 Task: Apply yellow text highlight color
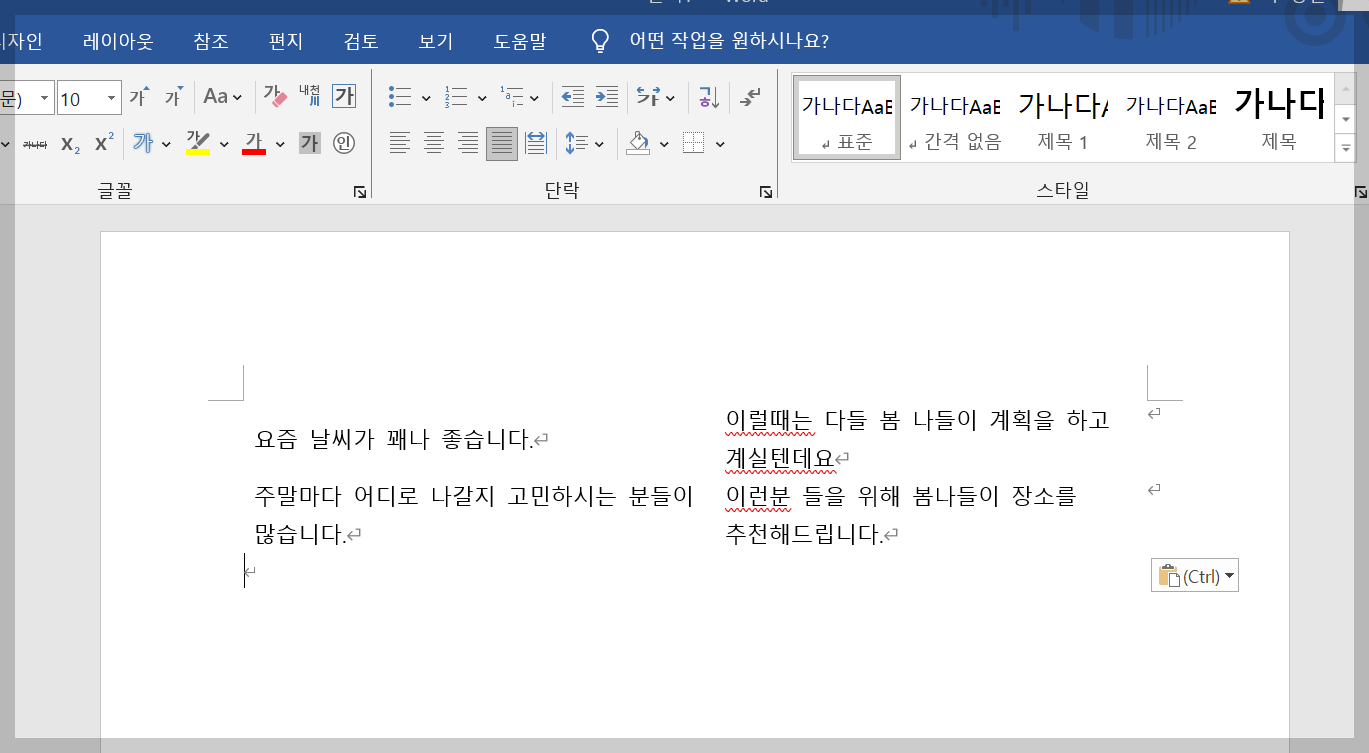198,143
